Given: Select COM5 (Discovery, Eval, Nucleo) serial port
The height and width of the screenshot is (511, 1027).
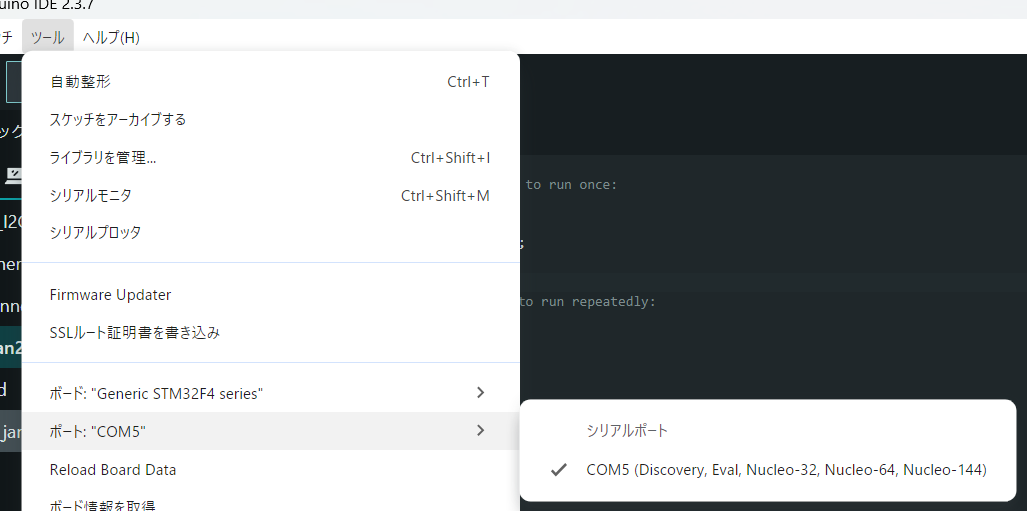Looking at the screenshot, I should [x=786, y=469].
